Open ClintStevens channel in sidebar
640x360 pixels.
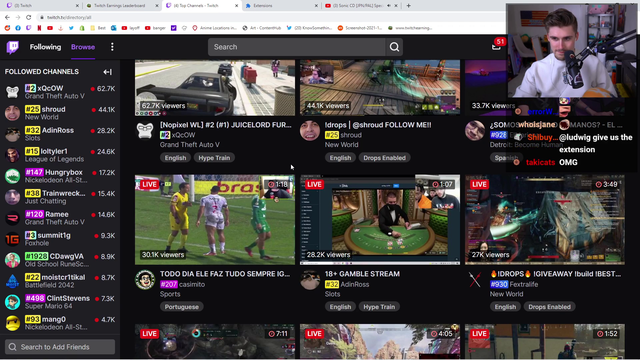point(60,302)
